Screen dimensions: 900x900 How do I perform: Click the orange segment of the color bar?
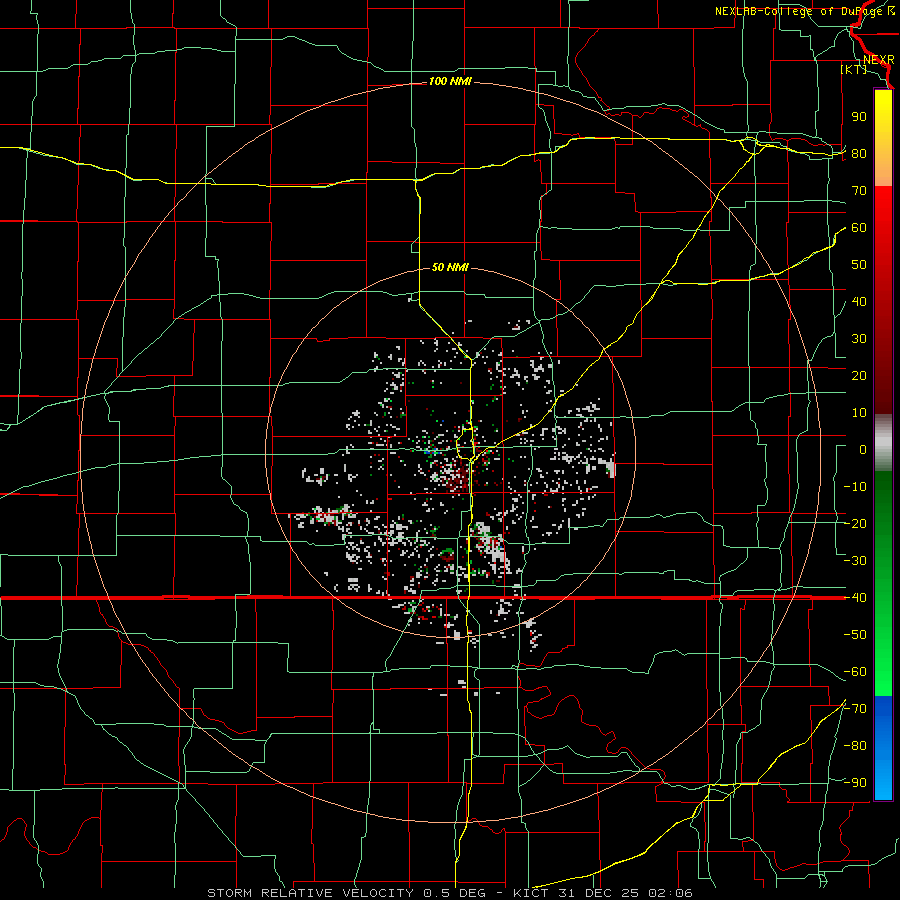[883, 169]
